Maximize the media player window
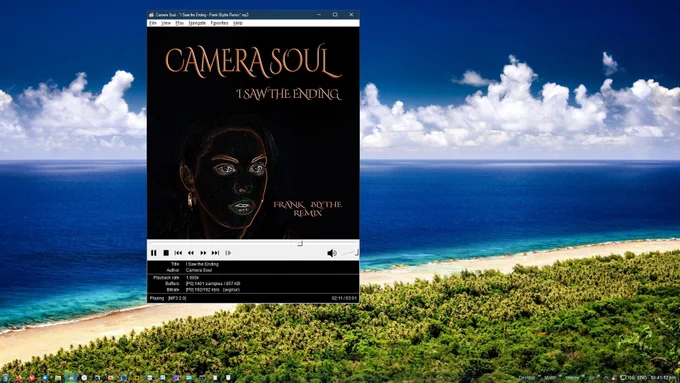Image resolution: width=680 pixels, height=383 pixels. tap(335, 15)
